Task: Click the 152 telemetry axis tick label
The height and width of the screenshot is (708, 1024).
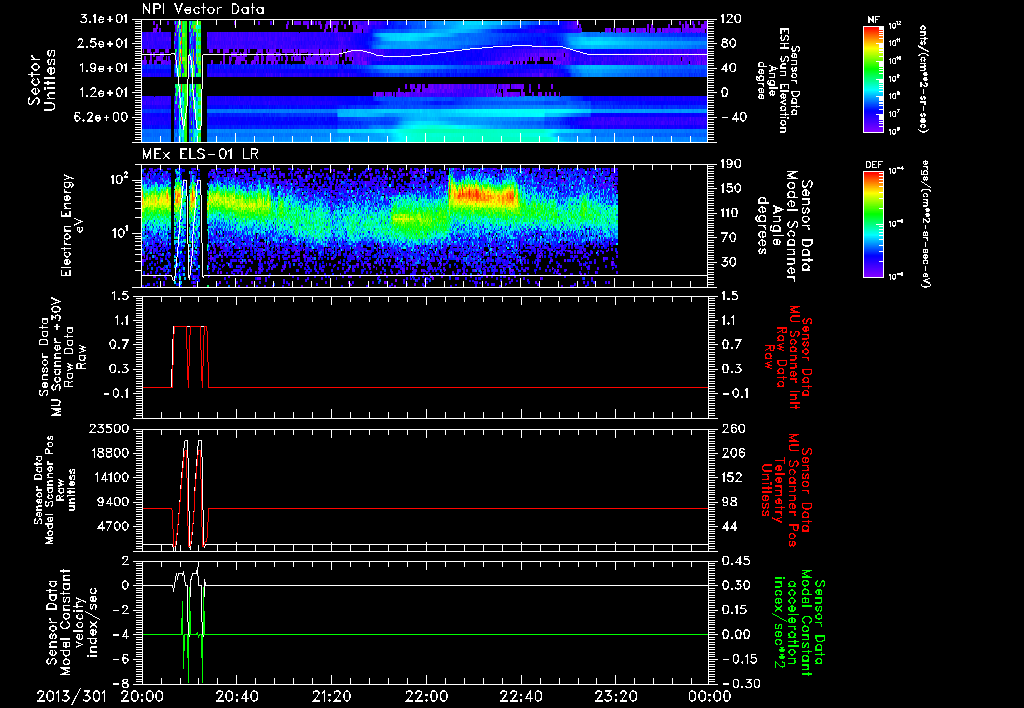Action: point(731,477)
